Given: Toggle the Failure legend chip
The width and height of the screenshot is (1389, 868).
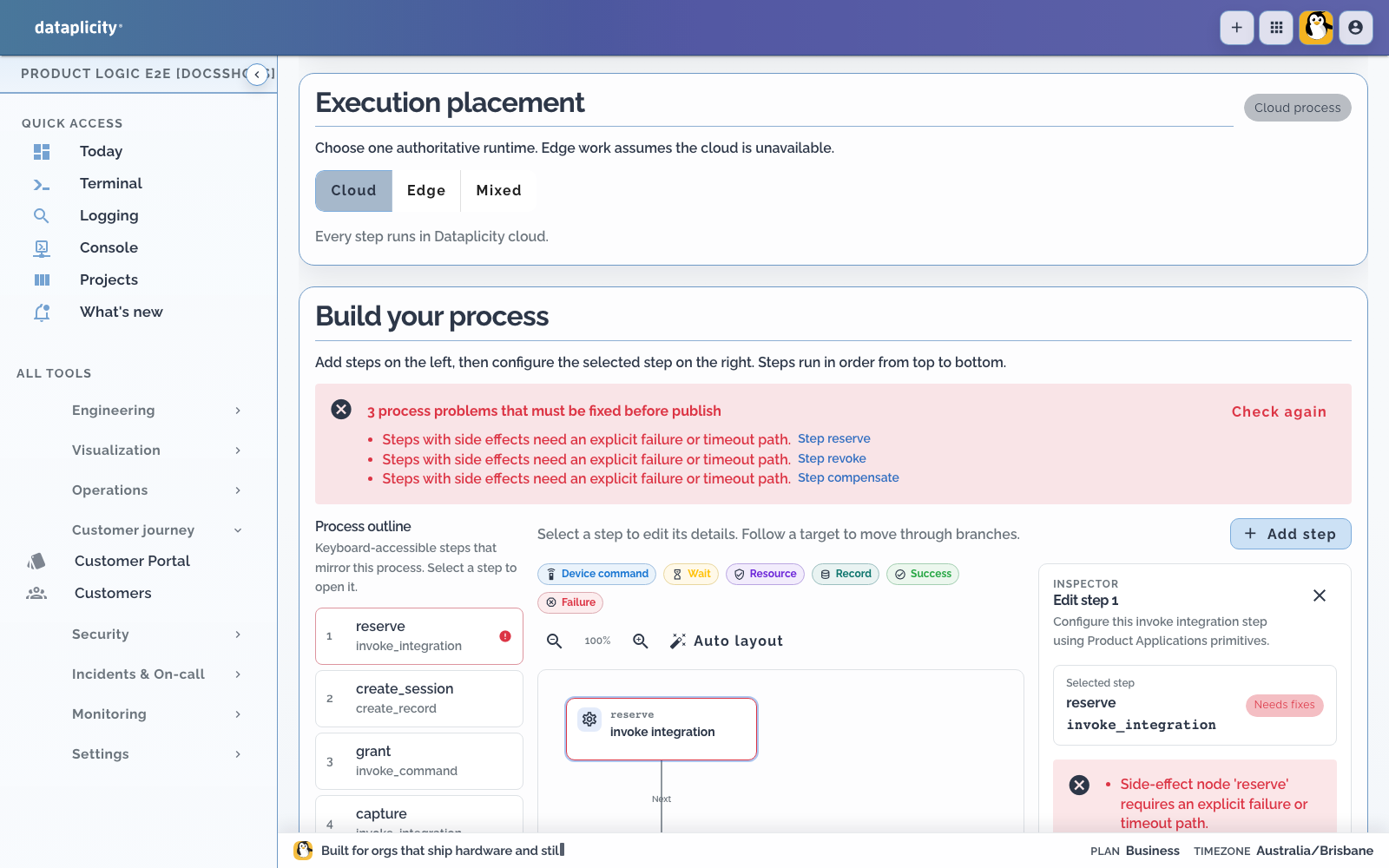Looking at the screenshot, I should tap(570, 602).
